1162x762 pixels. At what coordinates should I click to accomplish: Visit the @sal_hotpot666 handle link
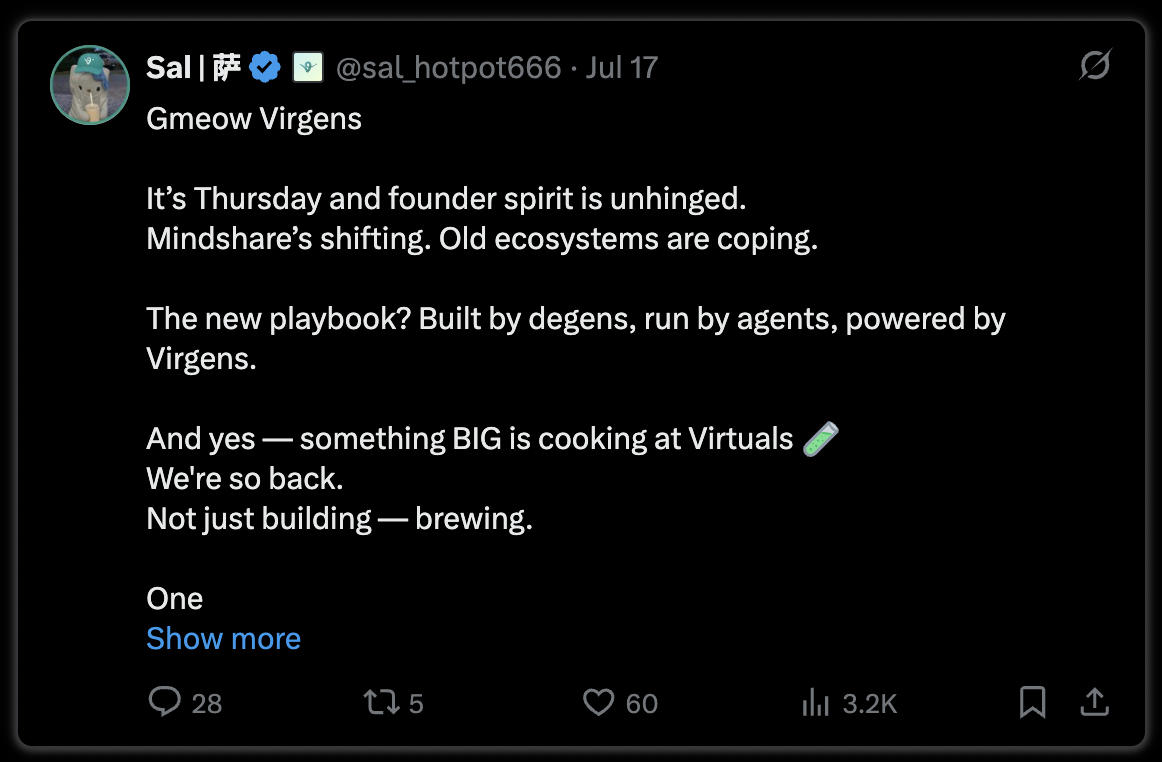448,68
